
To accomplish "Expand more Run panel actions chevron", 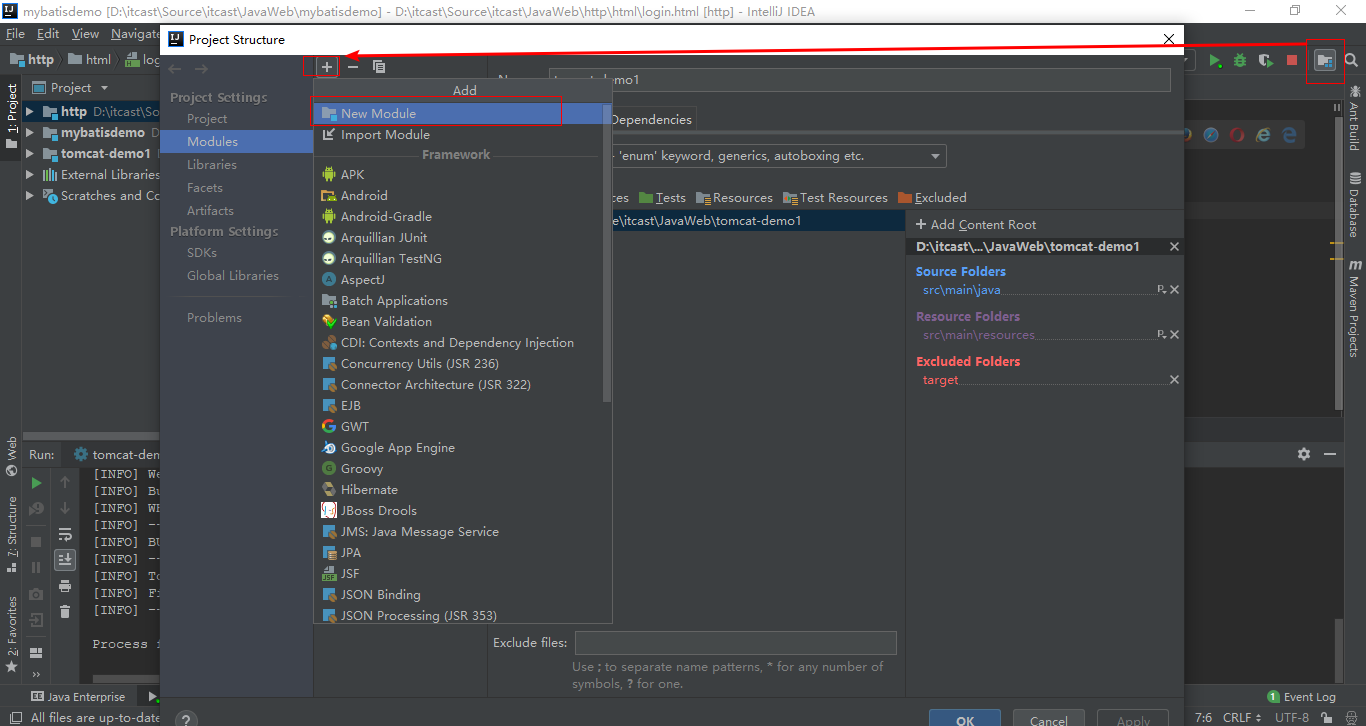I will (36, 674).
